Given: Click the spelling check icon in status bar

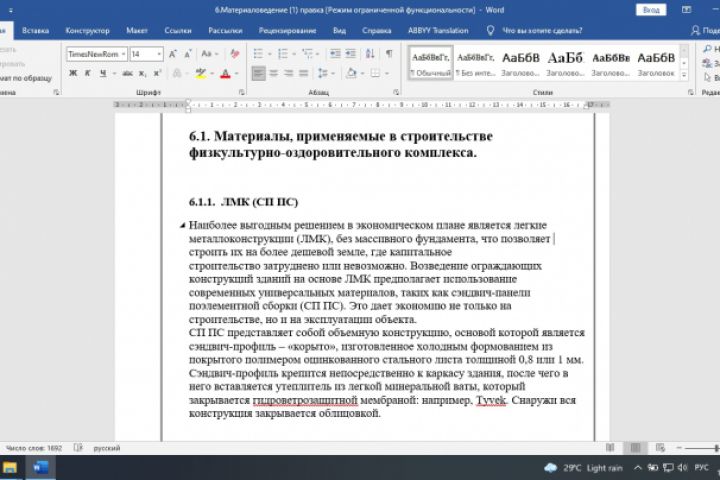Looking at the screenshot, I should [78, 447].
